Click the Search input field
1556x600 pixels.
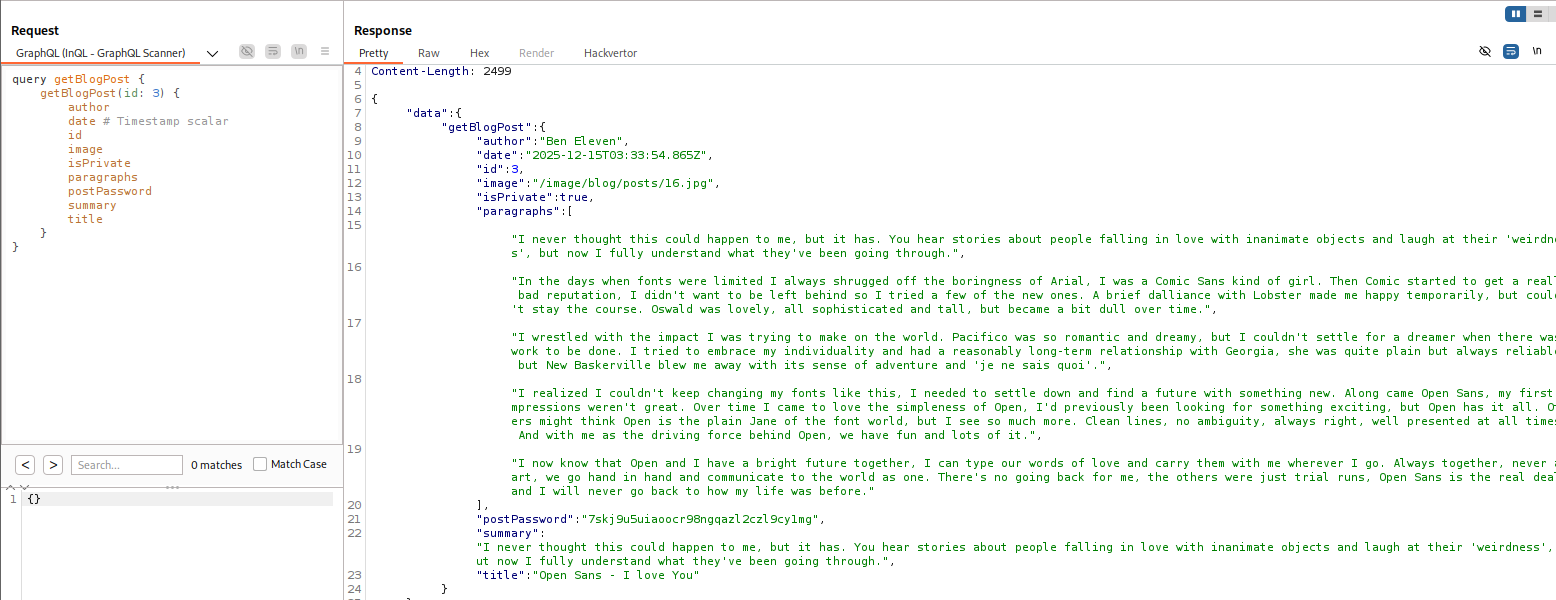pyautogui.click(x=127, y=465)
